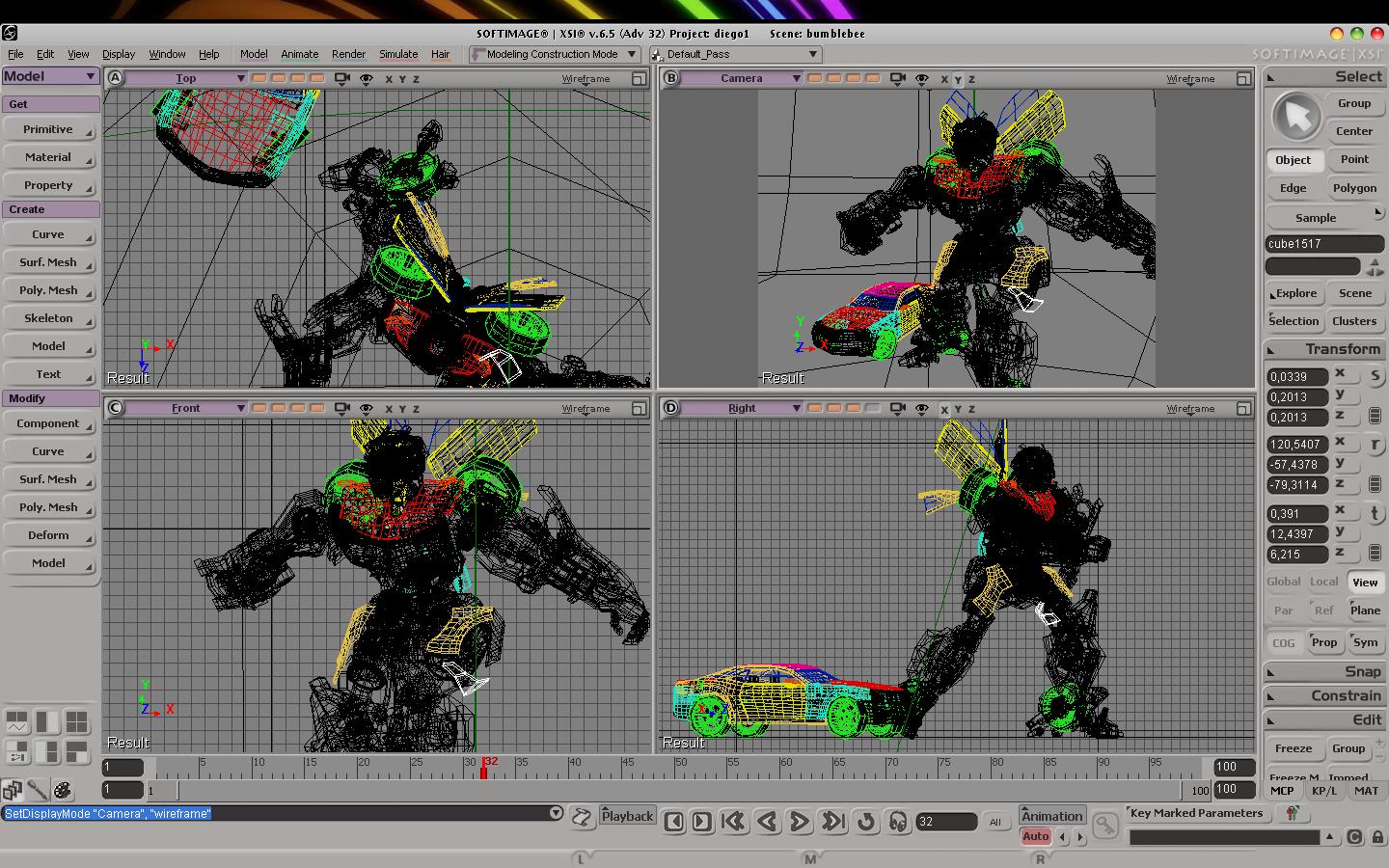Play animation backward
This screenshot has width=1389, height=868.
767,821
